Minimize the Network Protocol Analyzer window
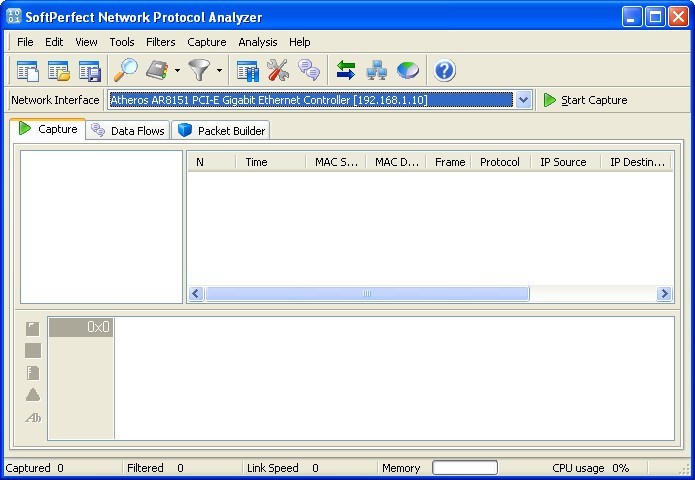 [x=632, y=17]
